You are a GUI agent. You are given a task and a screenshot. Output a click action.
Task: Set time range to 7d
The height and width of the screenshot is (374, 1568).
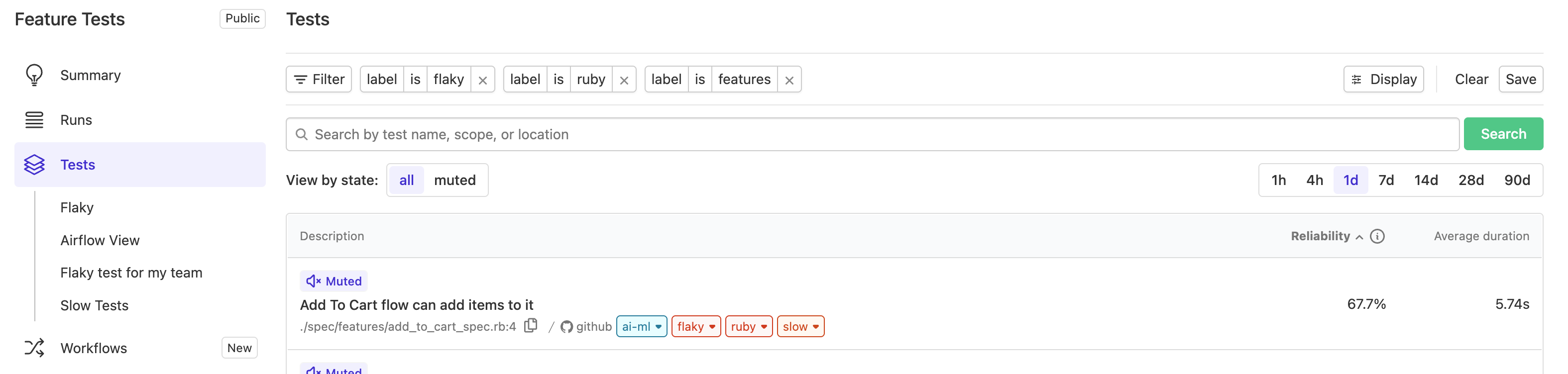[x=1386, y=181]
